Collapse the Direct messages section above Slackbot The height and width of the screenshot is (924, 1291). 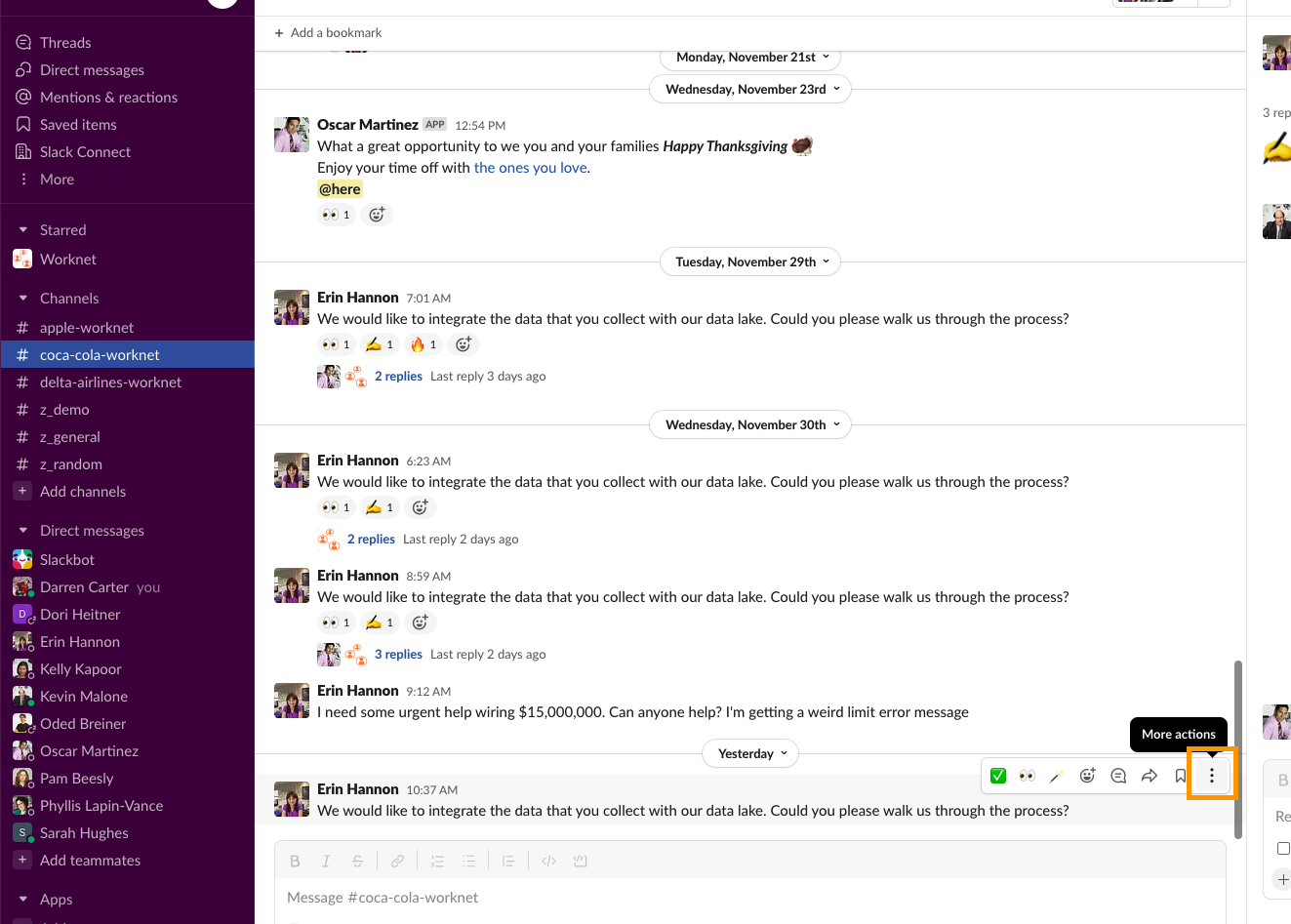tap(23, 531)
